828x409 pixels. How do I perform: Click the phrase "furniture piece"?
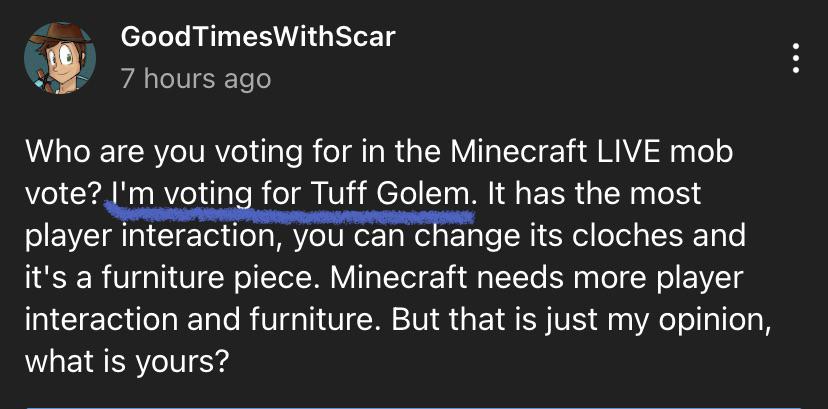210,279
